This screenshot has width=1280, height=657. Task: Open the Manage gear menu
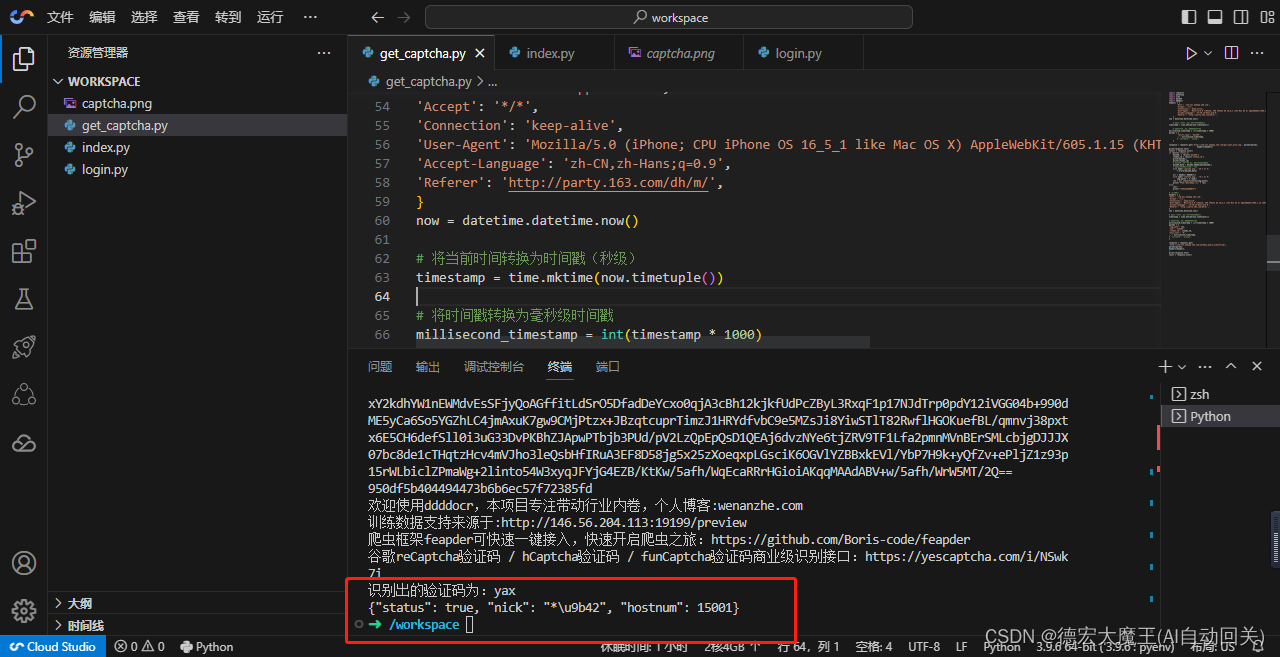coord(24,610)
